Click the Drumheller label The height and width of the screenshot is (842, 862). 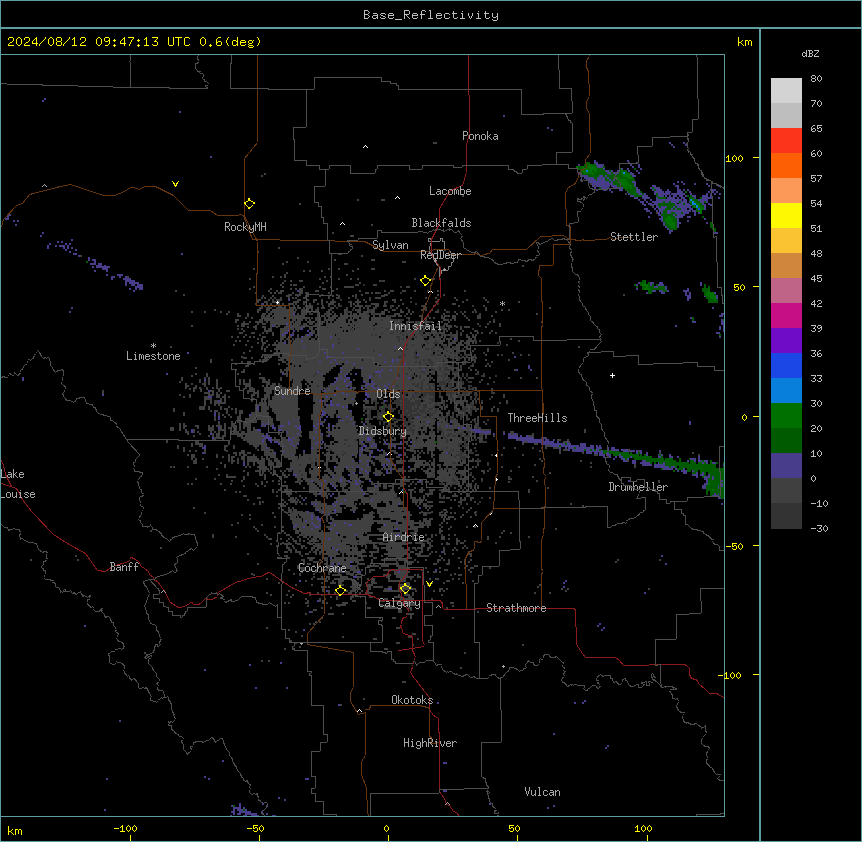638,487
